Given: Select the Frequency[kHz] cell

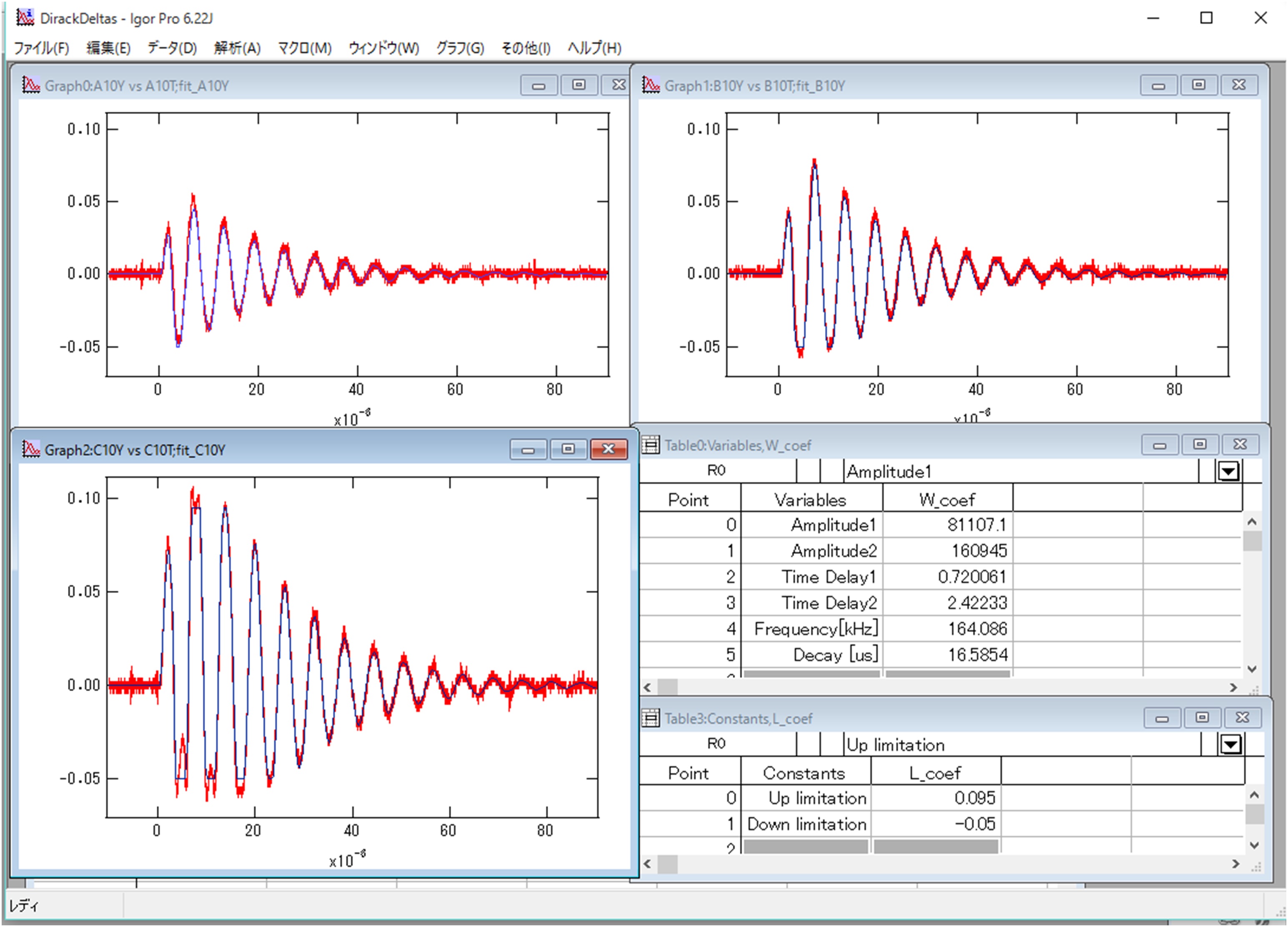Looking at the screenshot, I should click(x=812, y=629).
